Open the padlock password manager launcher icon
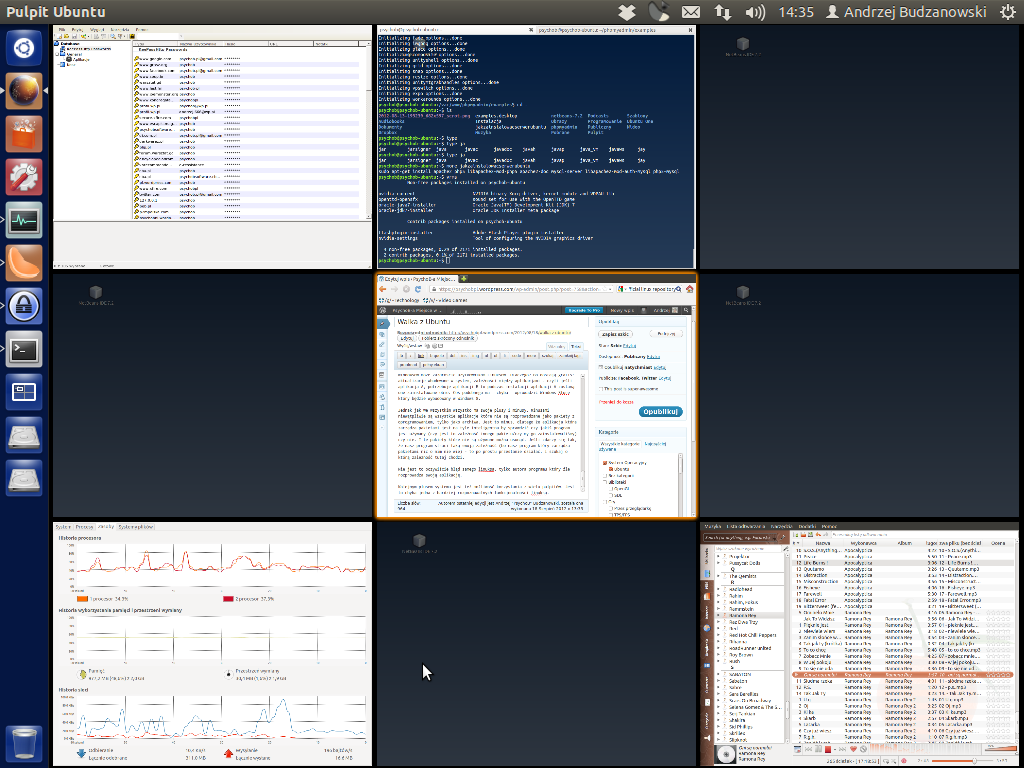Image resolution: width=1024 pixels, height=768 pixels. point(25,305)
